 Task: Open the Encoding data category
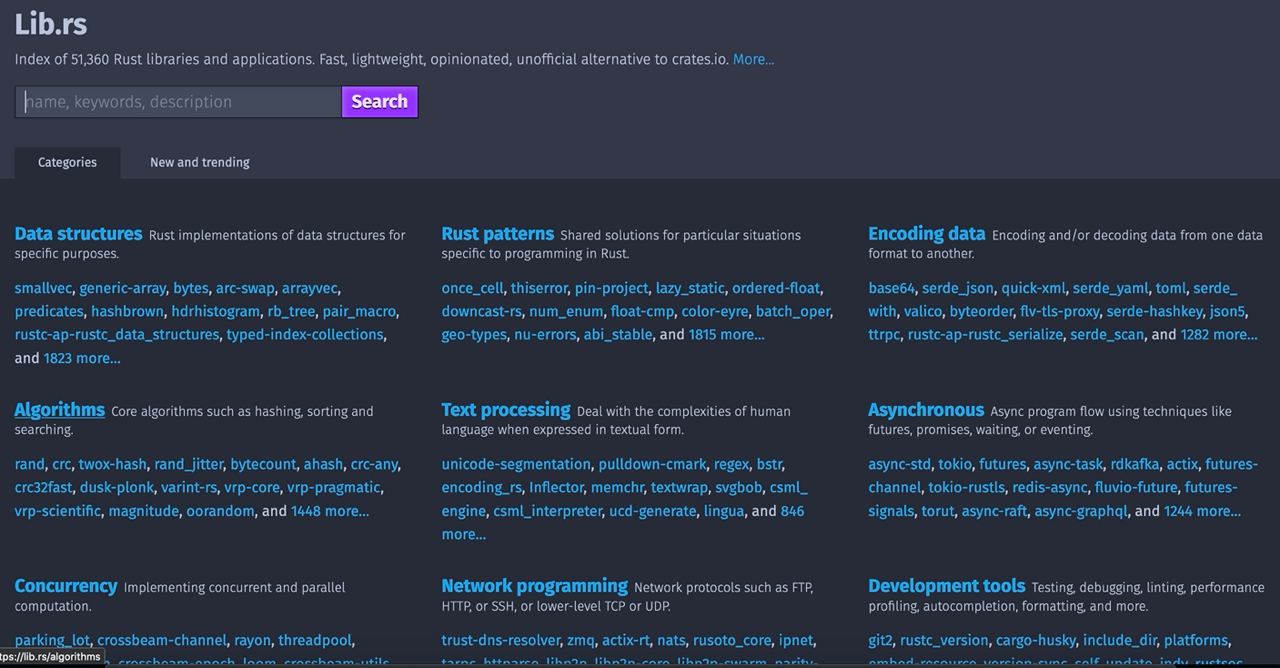pyautogui.click(x=927, y=234)
